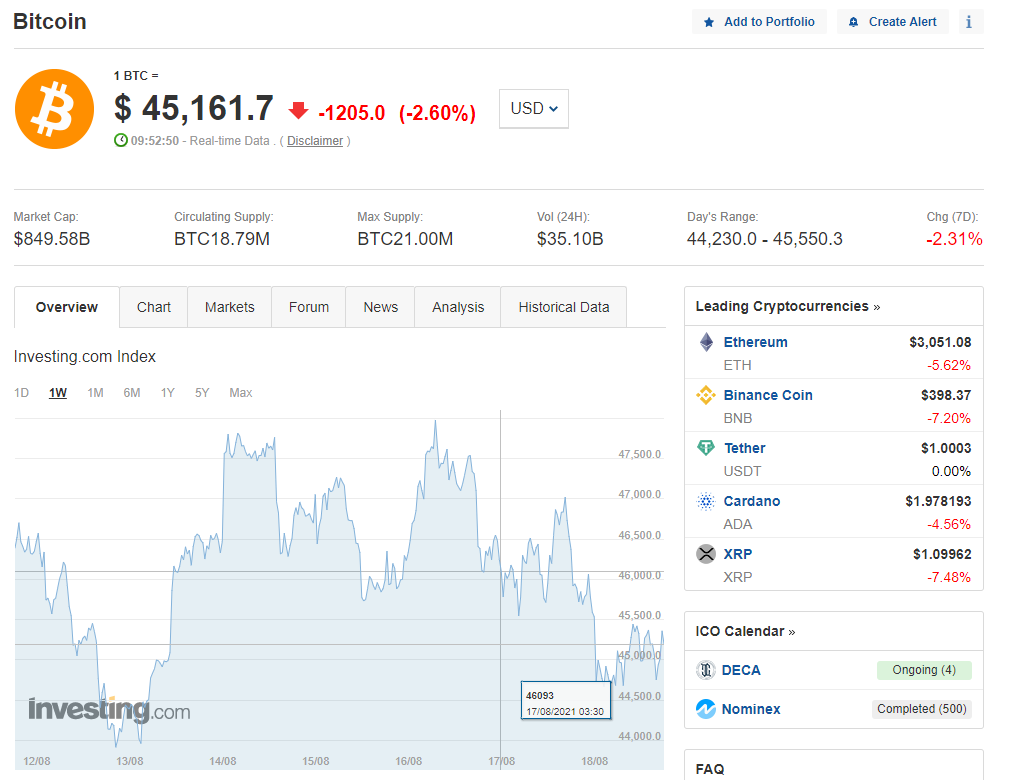Open the Cardano link
This screenshot has height=780, width=1029.
(x=752, y=501)
